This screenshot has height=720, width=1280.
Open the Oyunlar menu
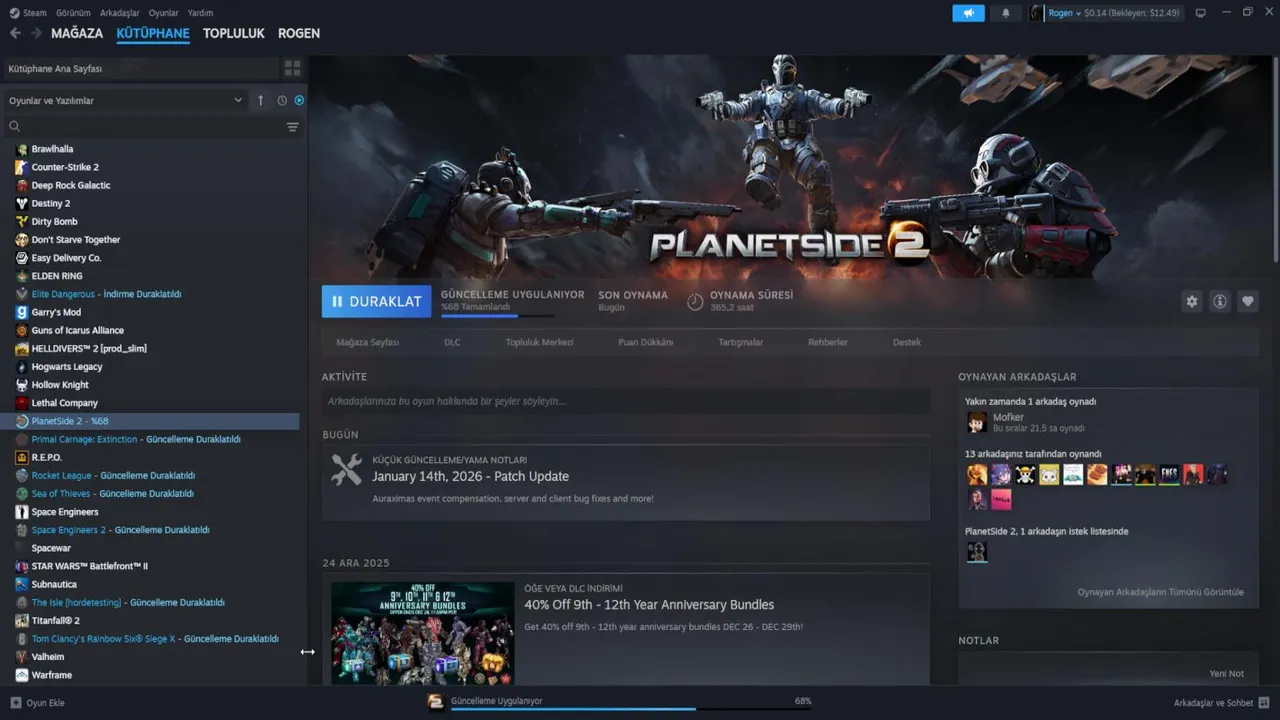click(164, 13)
